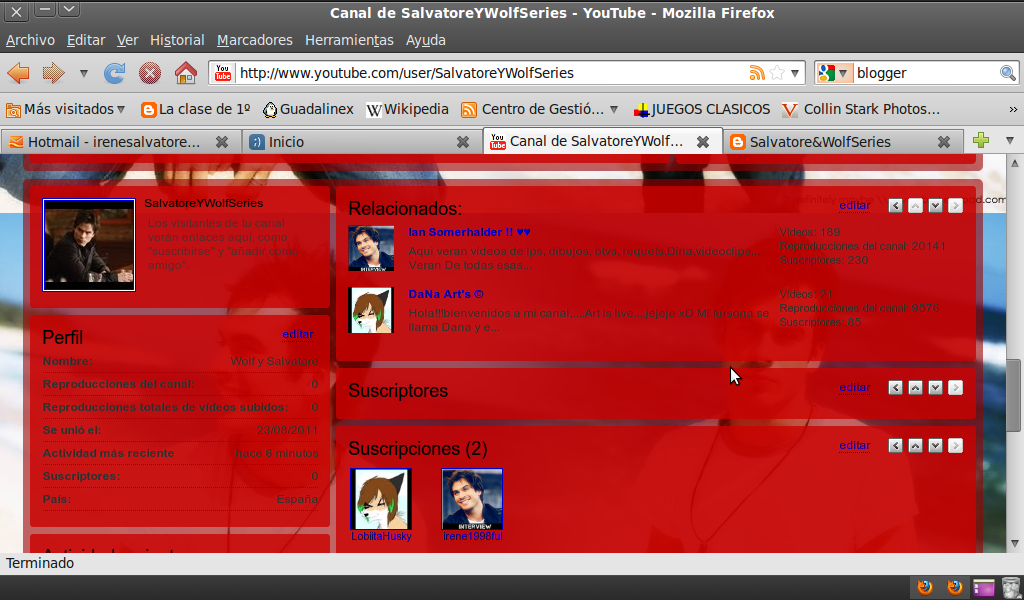Image resolution: width=1024 pixels, height=600 pixels.
Task: Open the Marcadores menu
Action: (255, 40)
